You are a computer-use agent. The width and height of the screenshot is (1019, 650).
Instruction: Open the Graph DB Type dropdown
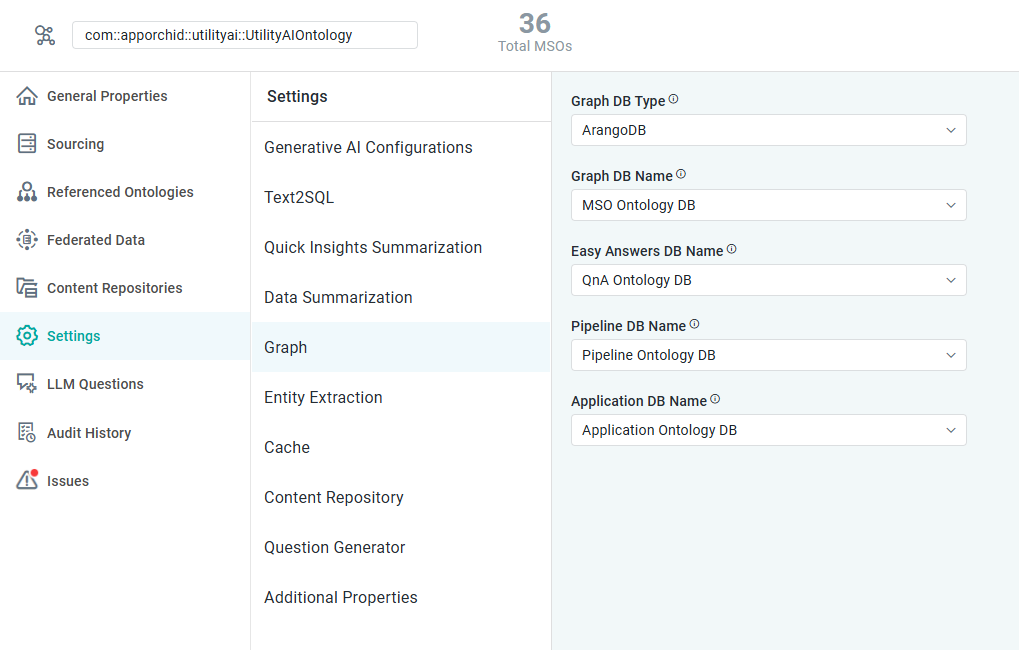768,130
